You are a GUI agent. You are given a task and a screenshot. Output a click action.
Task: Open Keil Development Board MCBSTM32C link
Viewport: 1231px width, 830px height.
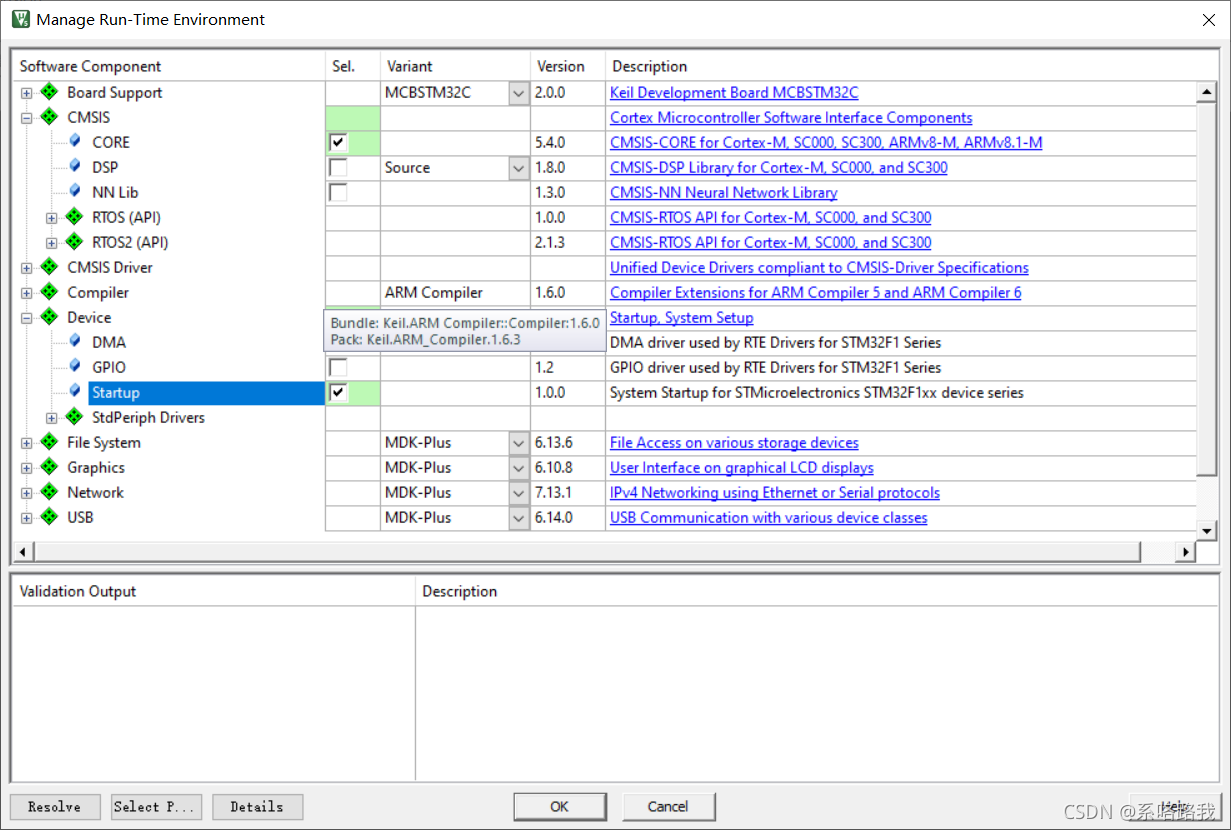point(734,92)
